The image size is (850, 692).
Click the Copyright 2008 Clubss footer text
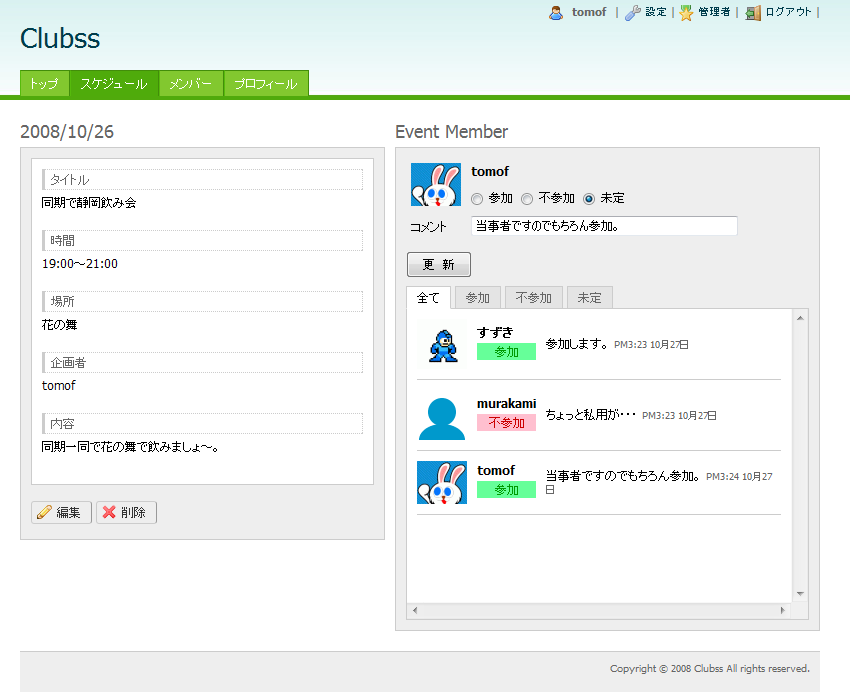pyautogui.click(x=710, y=668)
